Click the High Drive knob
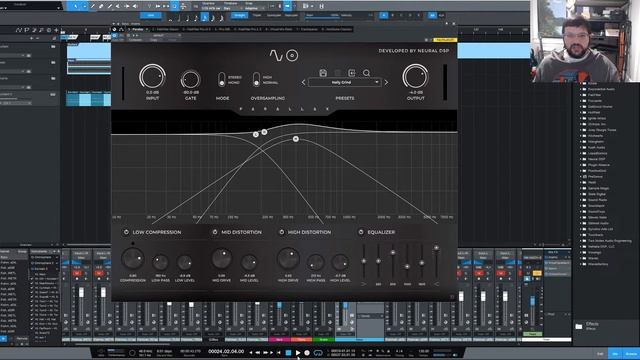Image resolution: width=640 pixels, height=360 pixels. point(288,259)
